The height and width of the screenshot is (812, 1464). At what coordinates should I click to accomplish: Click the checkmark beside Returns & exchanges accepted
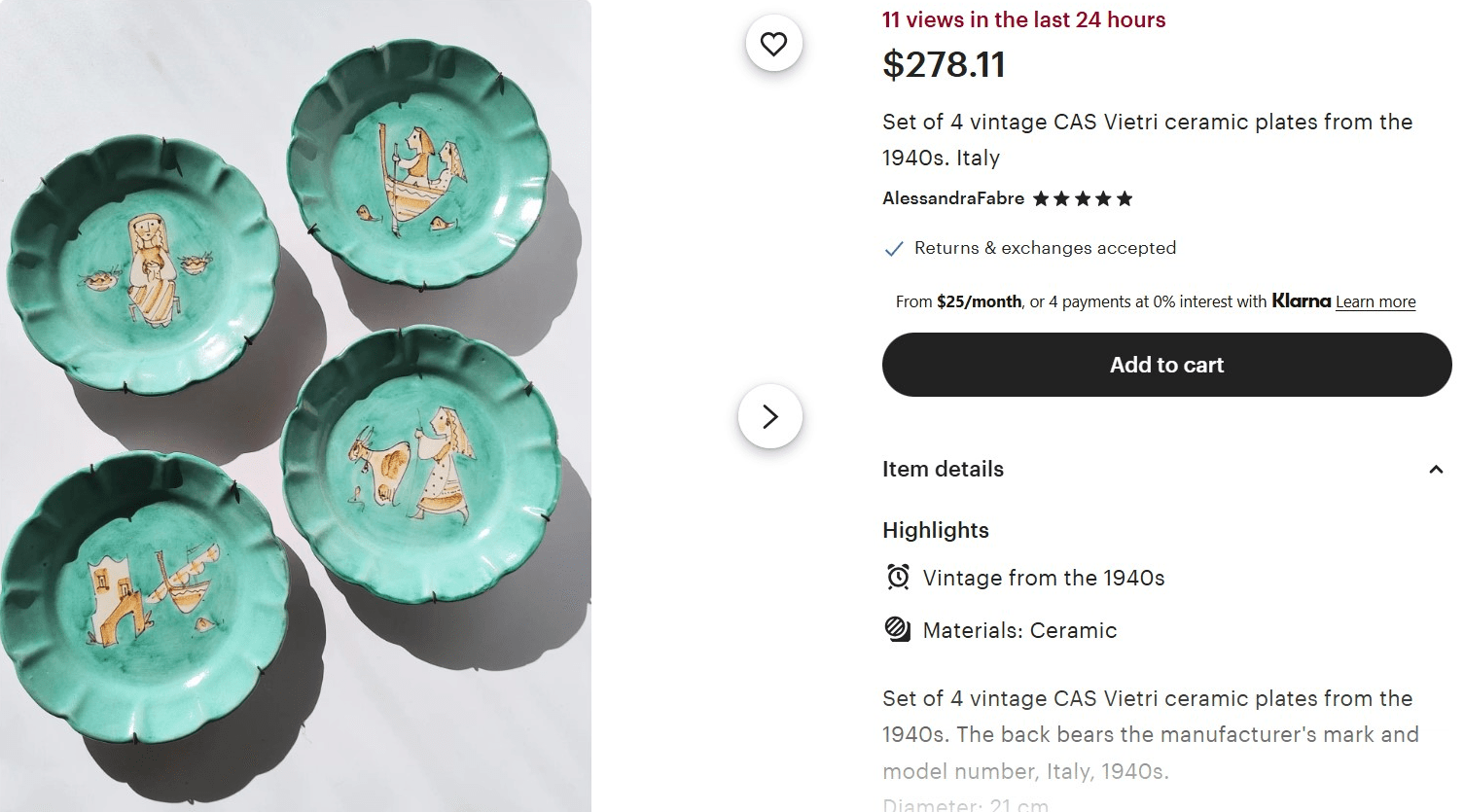pos(893,249)
